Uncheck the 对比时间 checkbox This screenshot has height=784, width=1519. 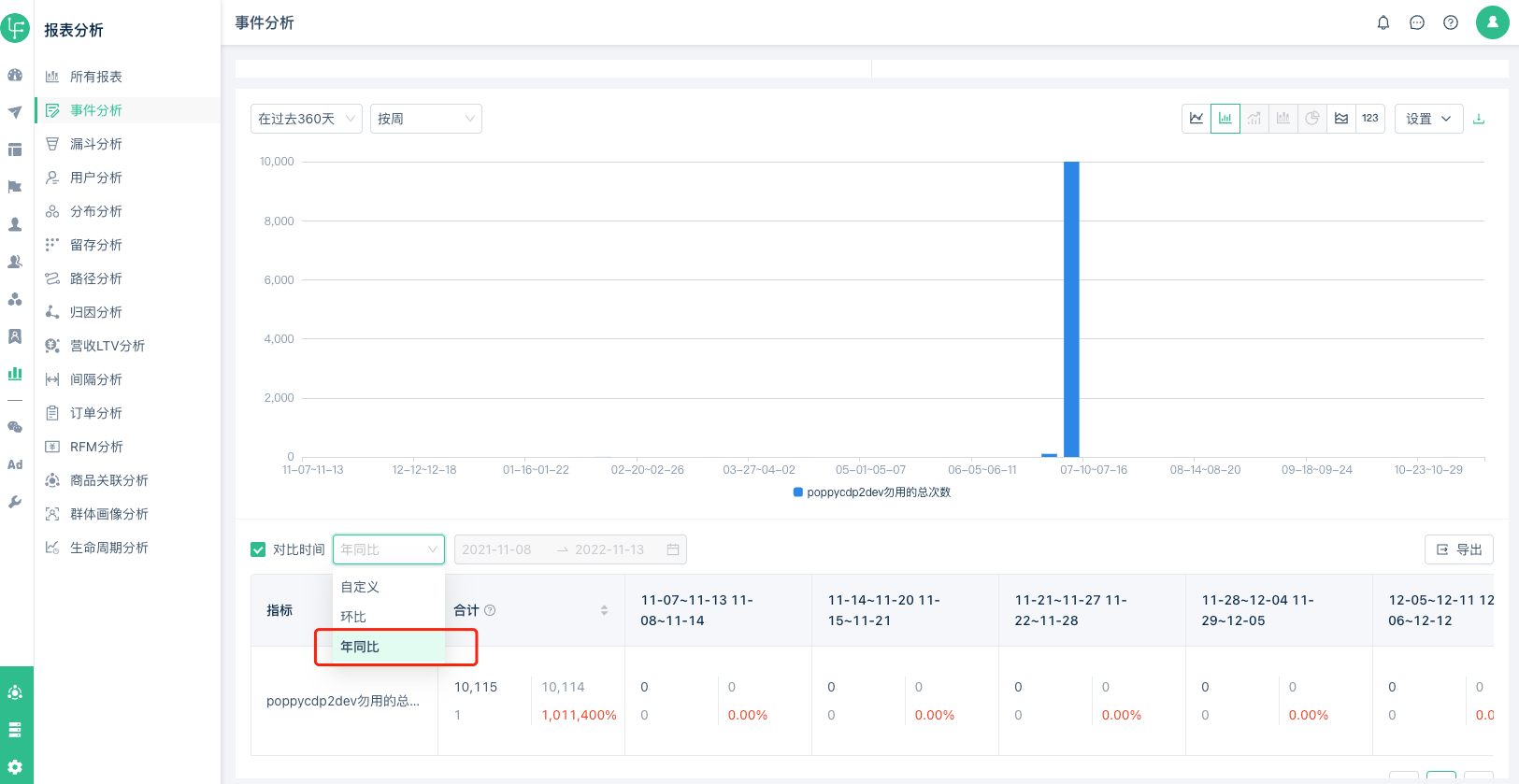(x=258, y=549)
